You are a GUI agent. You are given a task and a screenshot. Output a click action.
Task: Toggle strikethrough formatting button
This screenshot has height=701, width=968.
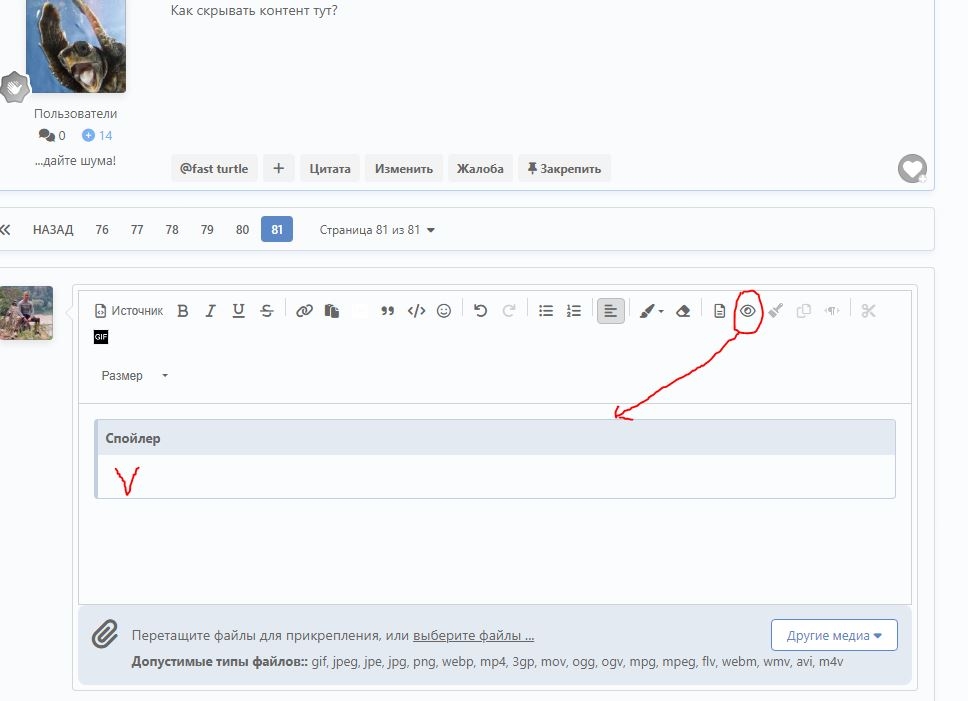point(267,311)
